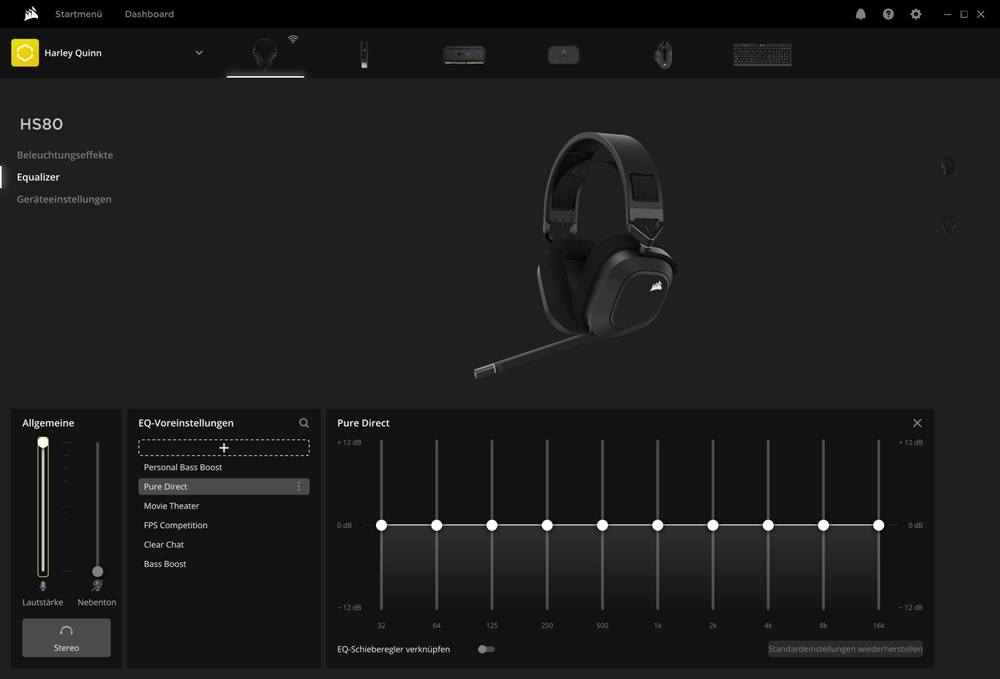Click the 16k EQ slider handle
The height and width of the screenshot is (679, 1000).
click(x=879, y=525)
